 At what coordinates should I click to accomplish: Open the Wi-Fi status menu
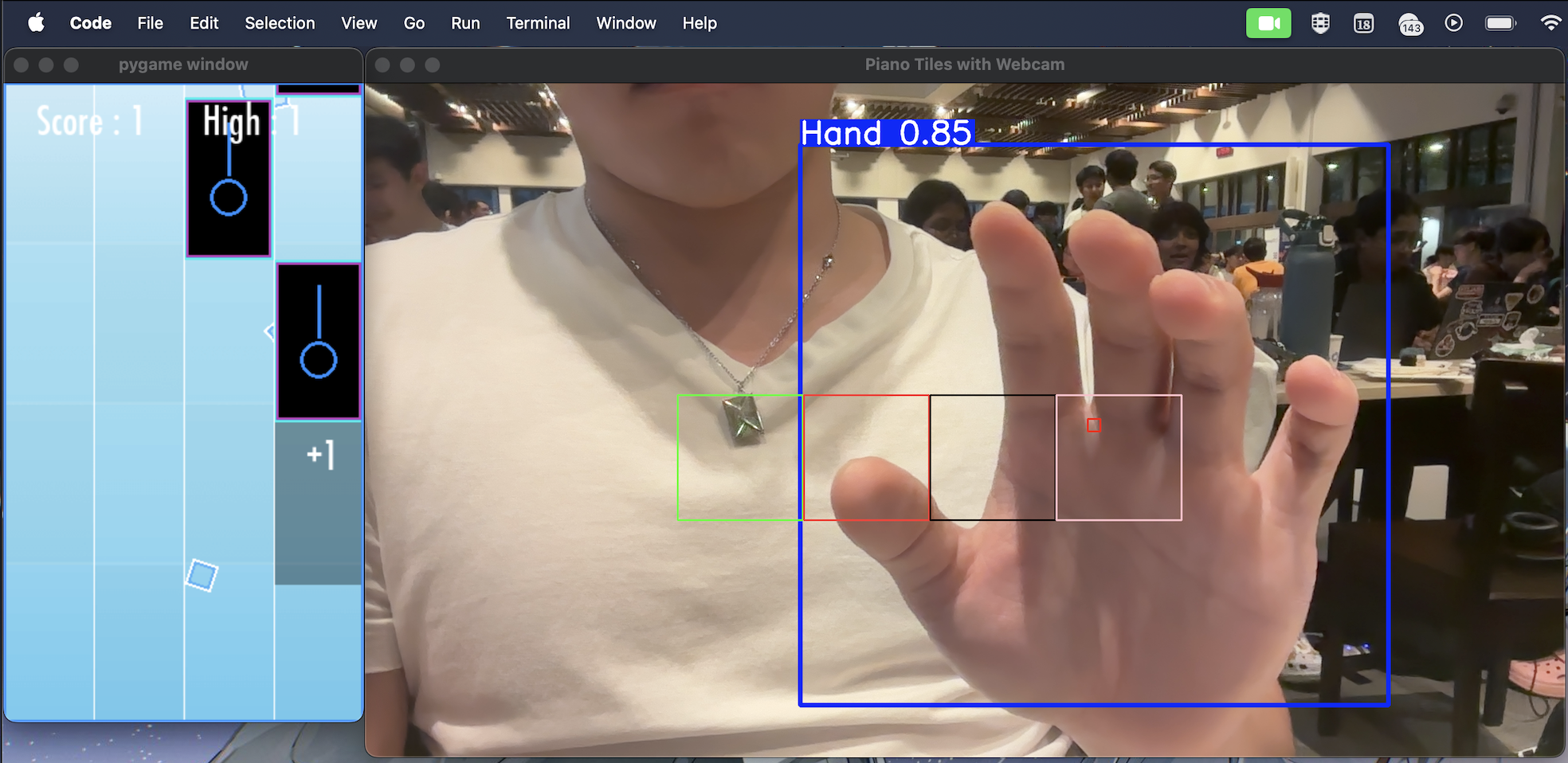[1550, 23]
